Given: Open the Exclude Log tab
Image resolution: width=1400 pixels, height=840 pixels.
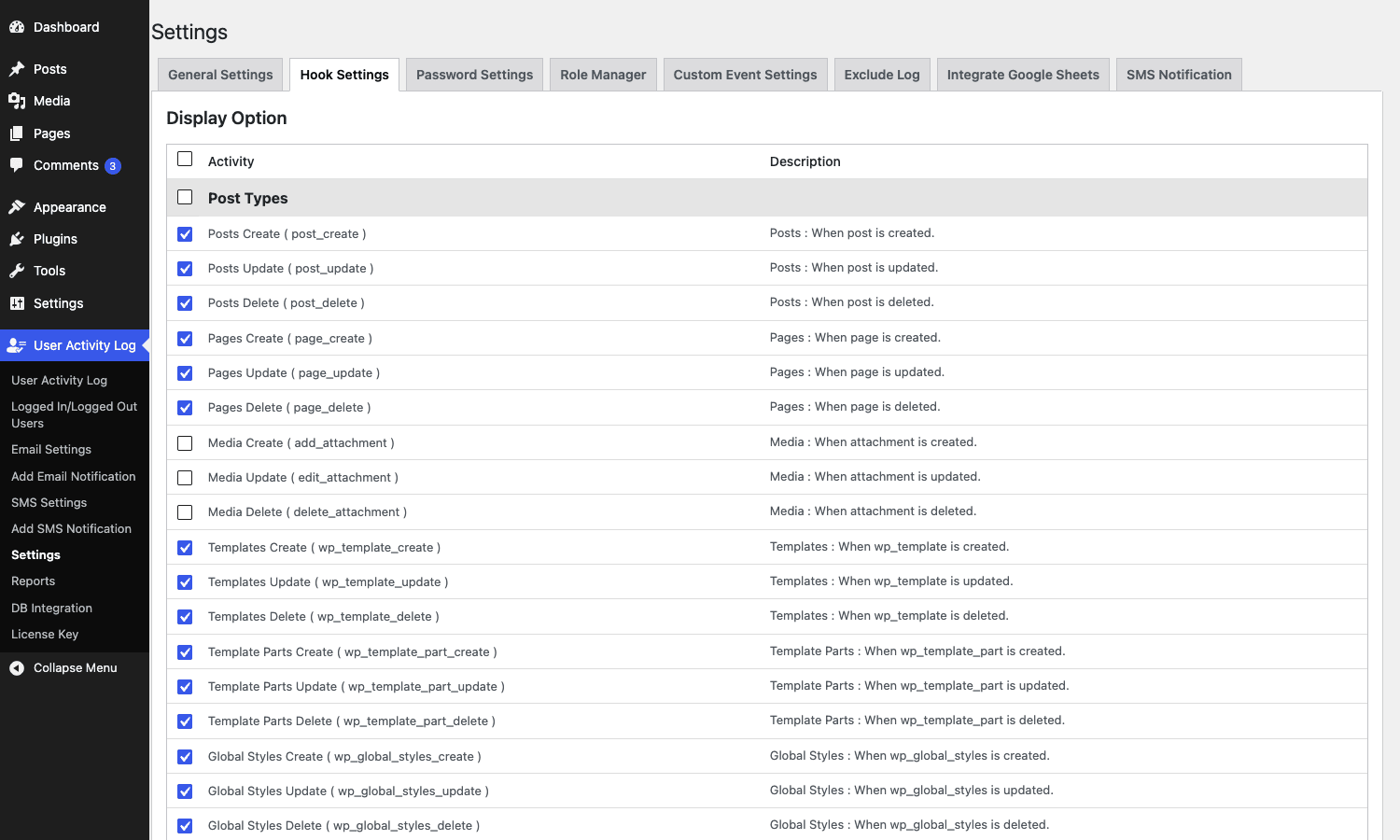Looking at the screenshot, I should click(882, 75).
